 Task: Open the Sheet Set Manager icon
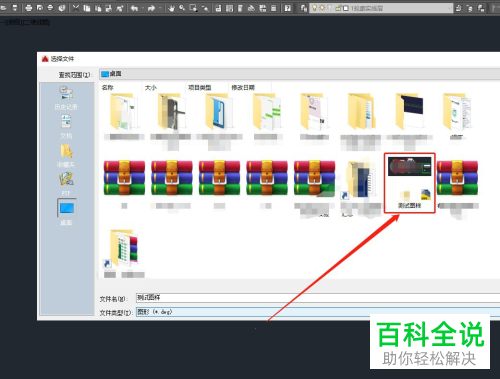coord(251,8)
